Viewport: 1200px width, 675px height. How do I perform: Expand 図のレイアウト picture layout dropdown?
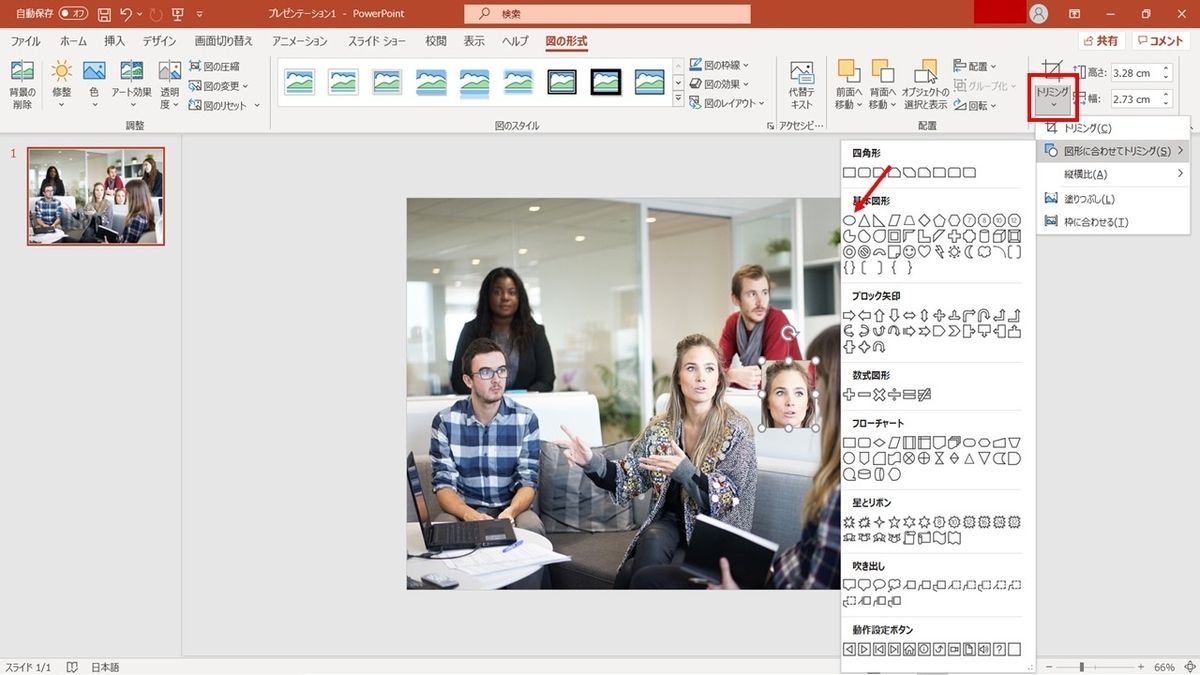(726, 103)
